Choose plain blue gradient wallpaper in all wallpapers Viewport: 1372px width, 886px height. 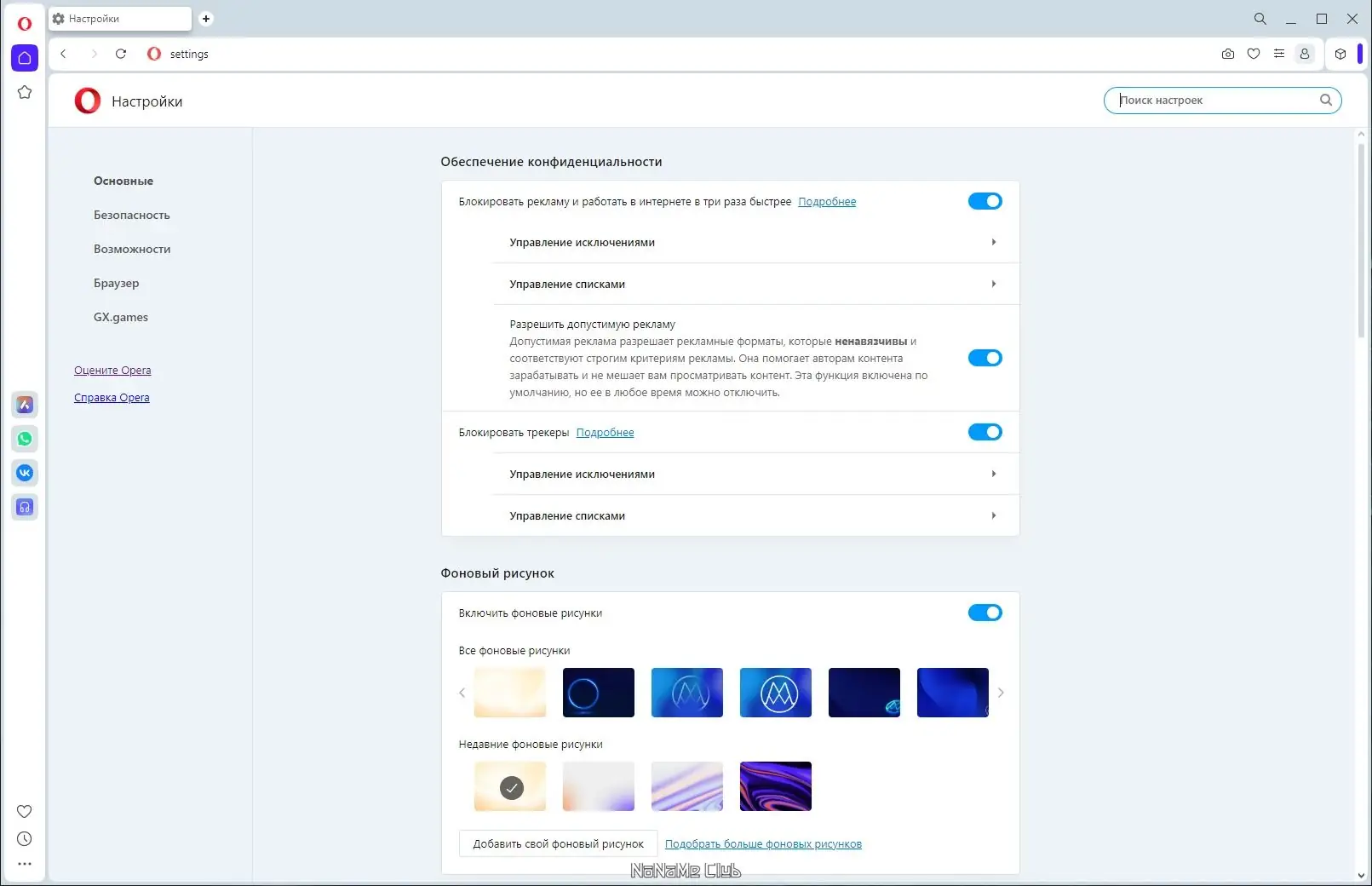(953, 693)
